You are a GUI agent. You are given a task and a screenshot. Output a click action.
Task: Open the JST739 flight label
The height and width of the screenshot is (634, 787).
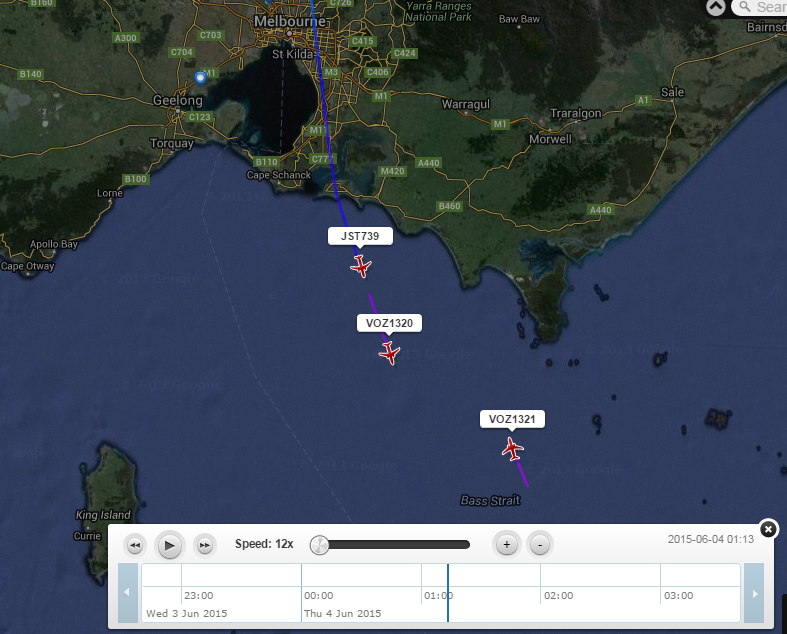point(360,236)
